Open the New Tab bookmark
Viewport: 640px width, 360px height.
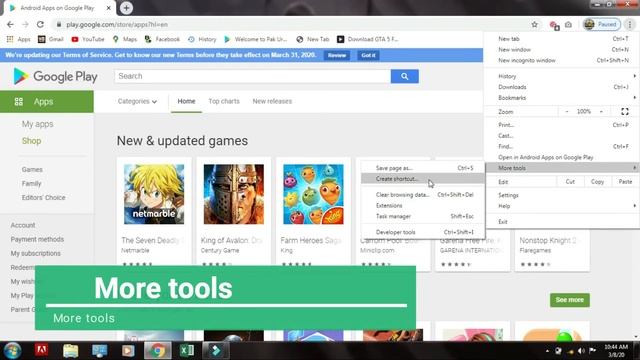313,39
